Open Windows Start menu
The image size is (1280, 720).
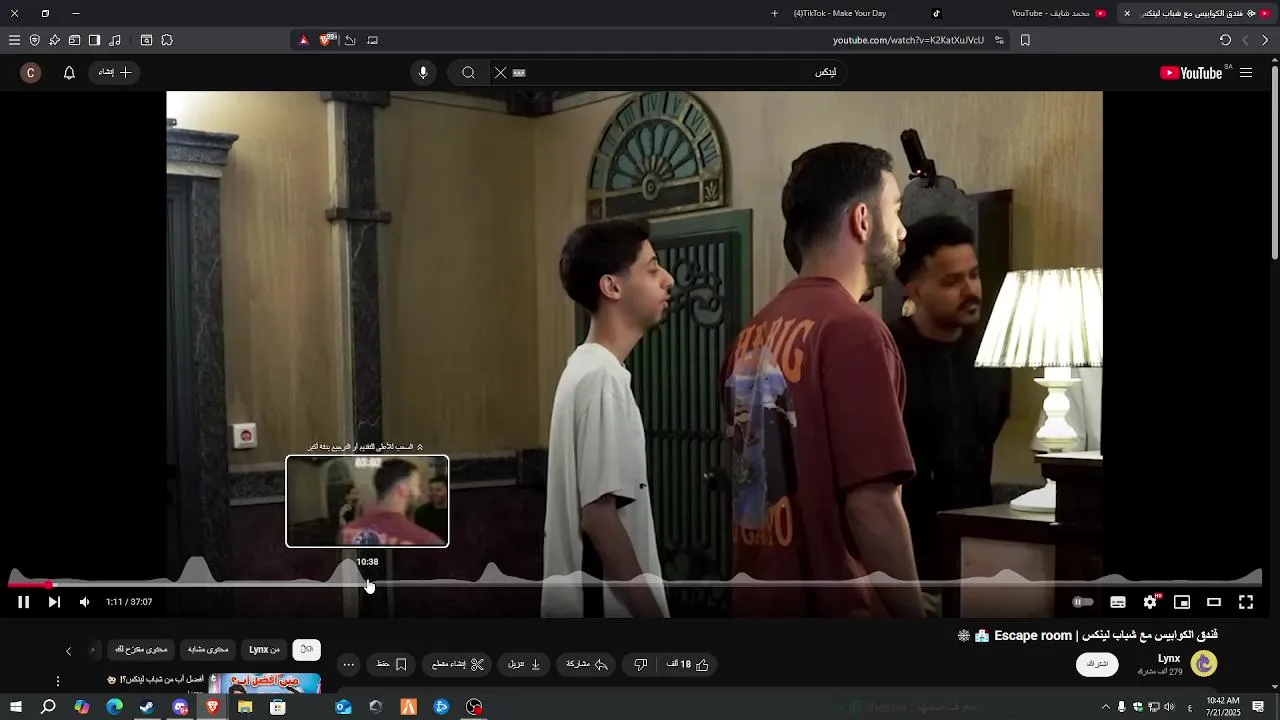pos(16,707)
